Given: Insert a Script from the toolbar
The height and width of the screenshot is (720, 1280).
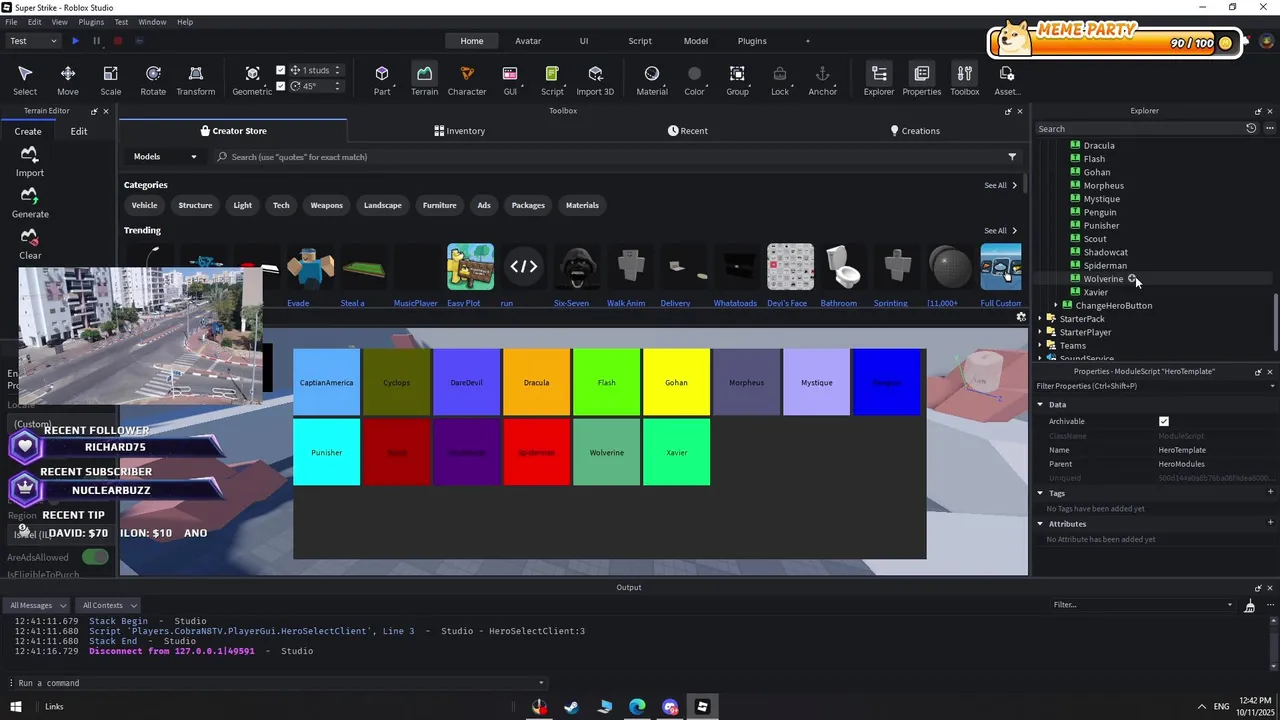Looking at the screenshot, I should (x=552, y=80).
